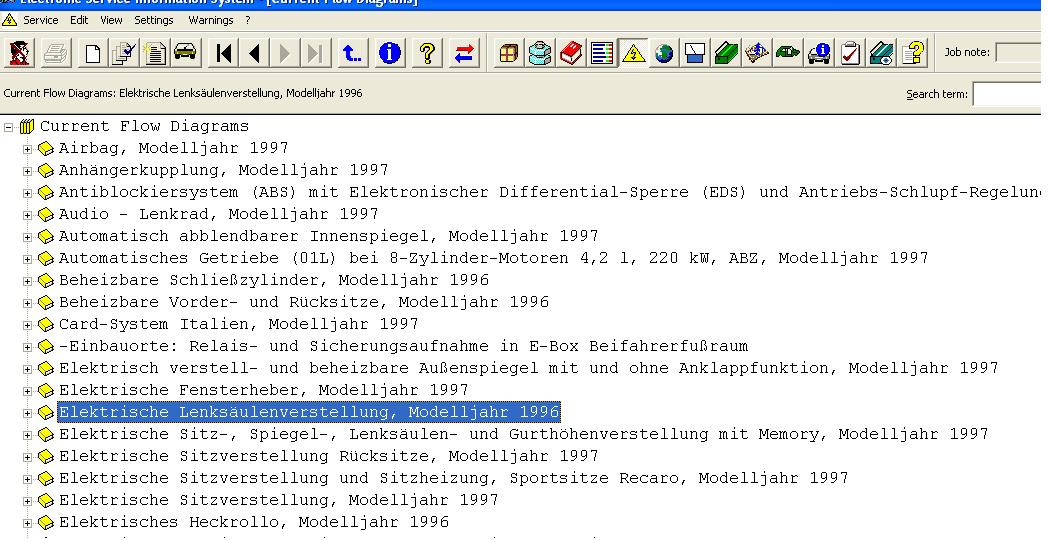Screen dimensions: 1049x540
Task: Select the current flow diagrams lightning icon
Action: tap(633, 53)
